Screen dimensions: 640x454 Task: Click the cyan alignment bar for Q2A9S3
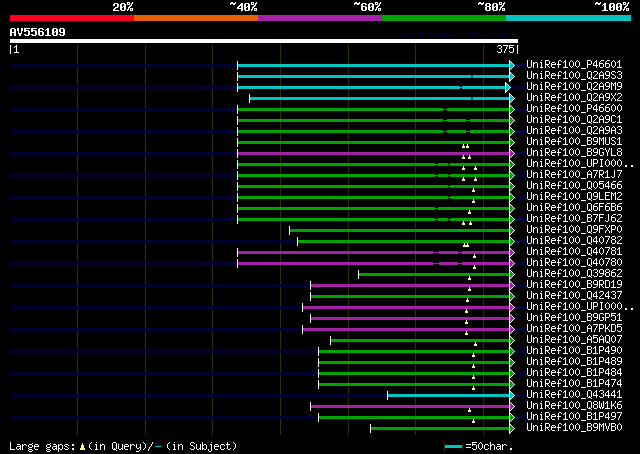[373, 76]
